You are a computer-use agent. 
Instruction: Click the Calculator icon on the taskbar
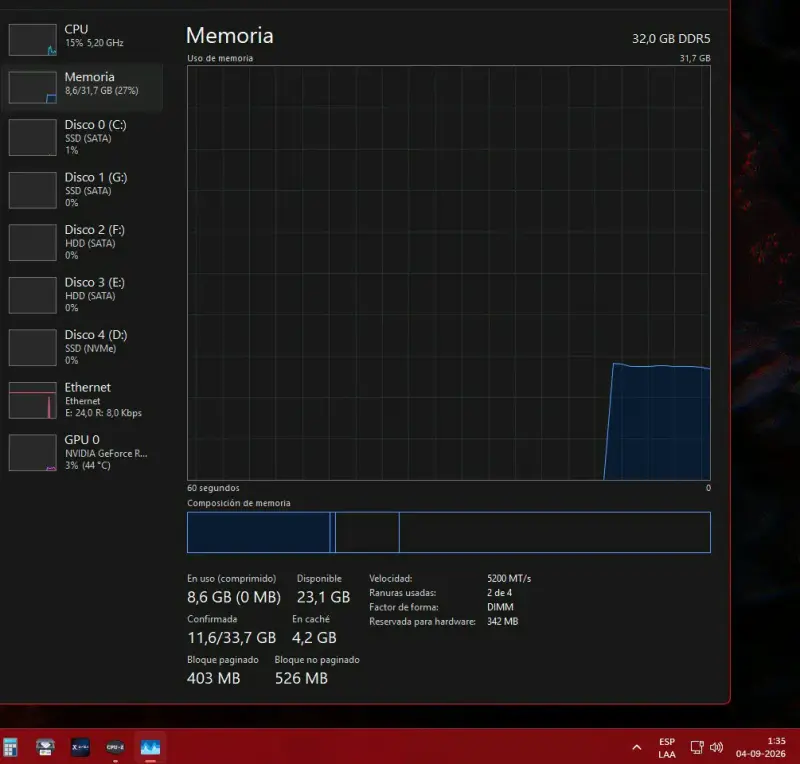click(10, 748)
